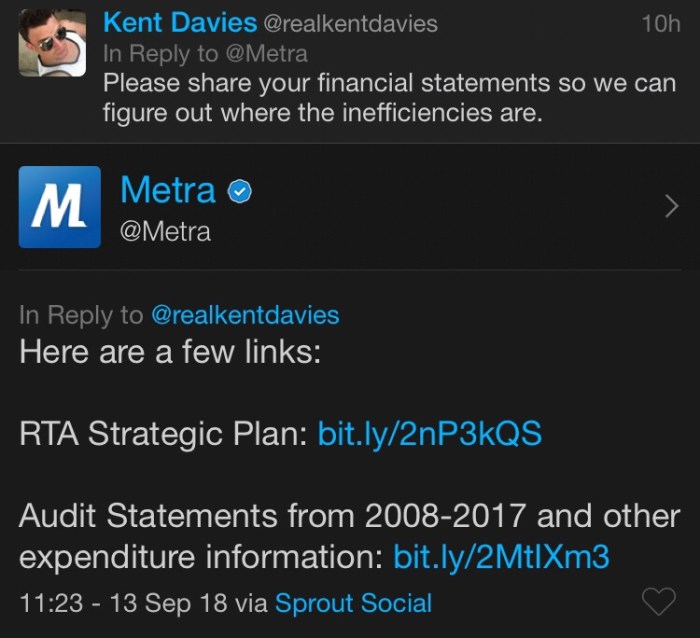Open the RTA Strategic Plan bit.ly/2nP3kQS link

429,433
